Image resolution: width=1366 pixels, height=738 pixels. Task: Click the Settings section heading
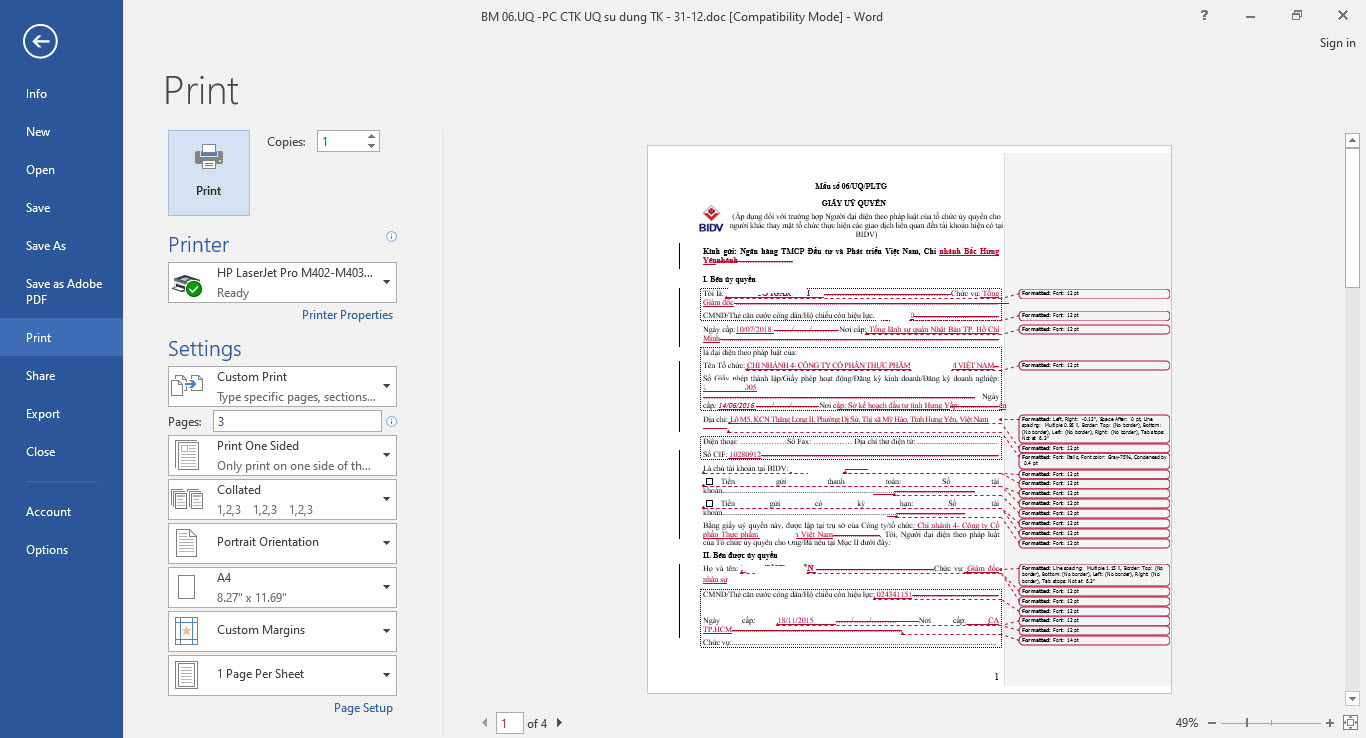point(205,349)
